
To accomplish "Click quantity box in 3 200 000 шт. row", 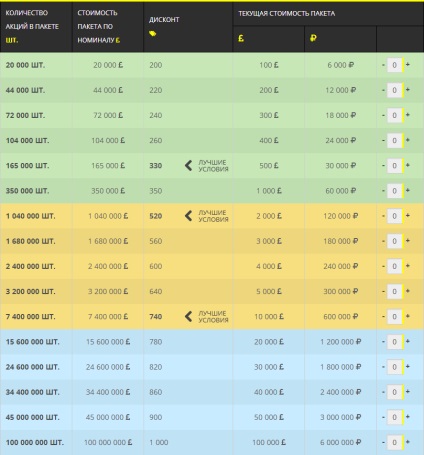I will 395,291.
